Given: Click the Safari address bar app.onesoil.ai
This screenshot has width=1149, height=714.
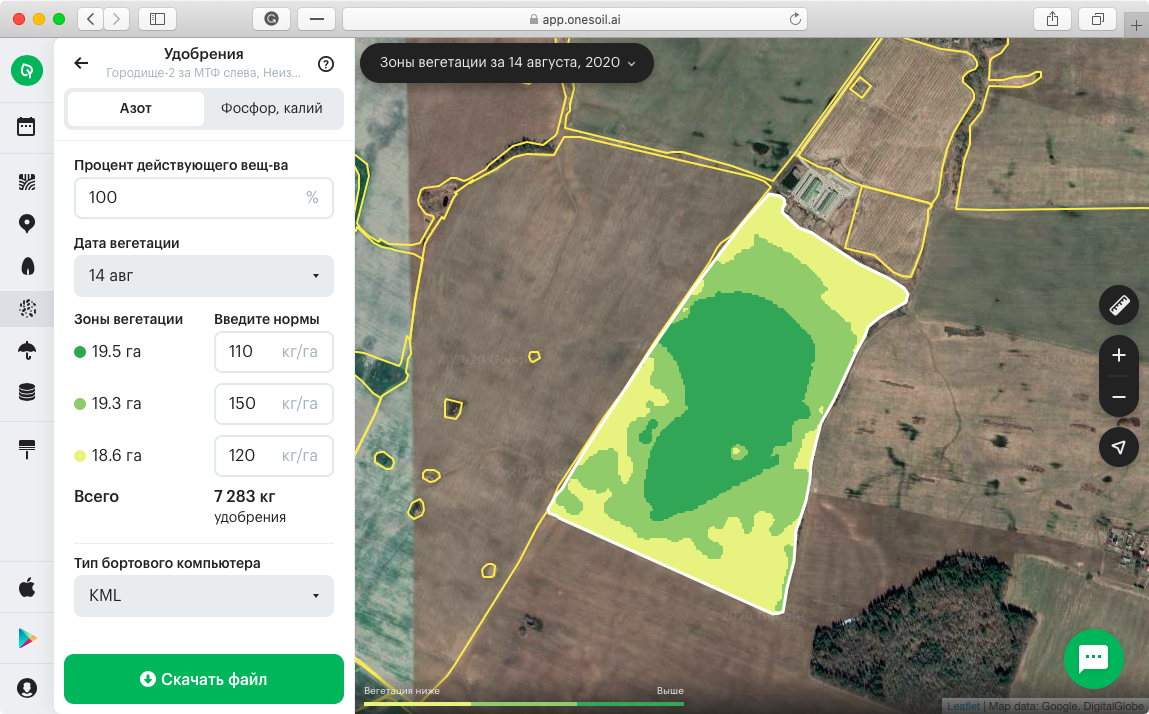Looking at the screenshot, I should pyautogui.click(x=574, y=19).
